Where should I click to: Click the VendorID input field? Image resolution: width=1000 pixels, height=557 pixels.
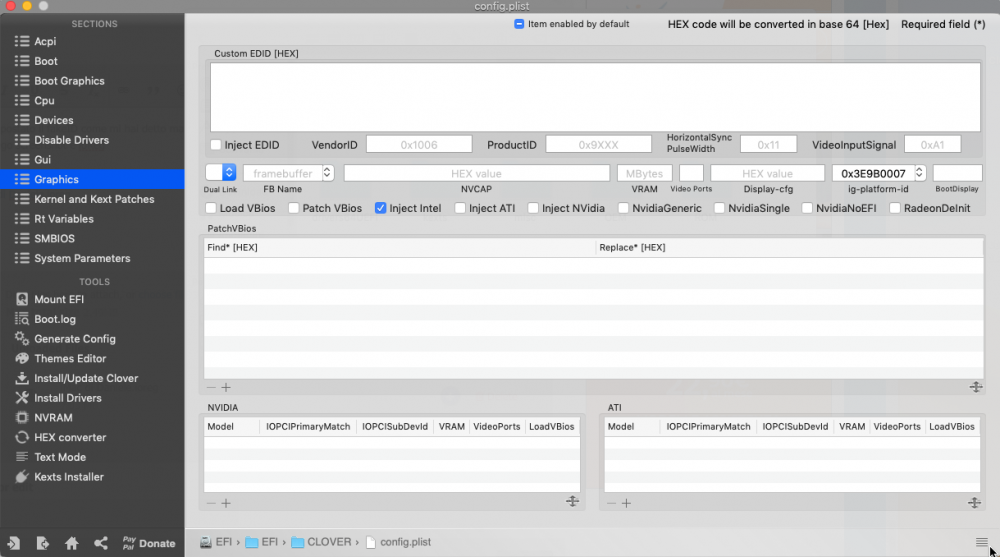[x=419, y=145]
